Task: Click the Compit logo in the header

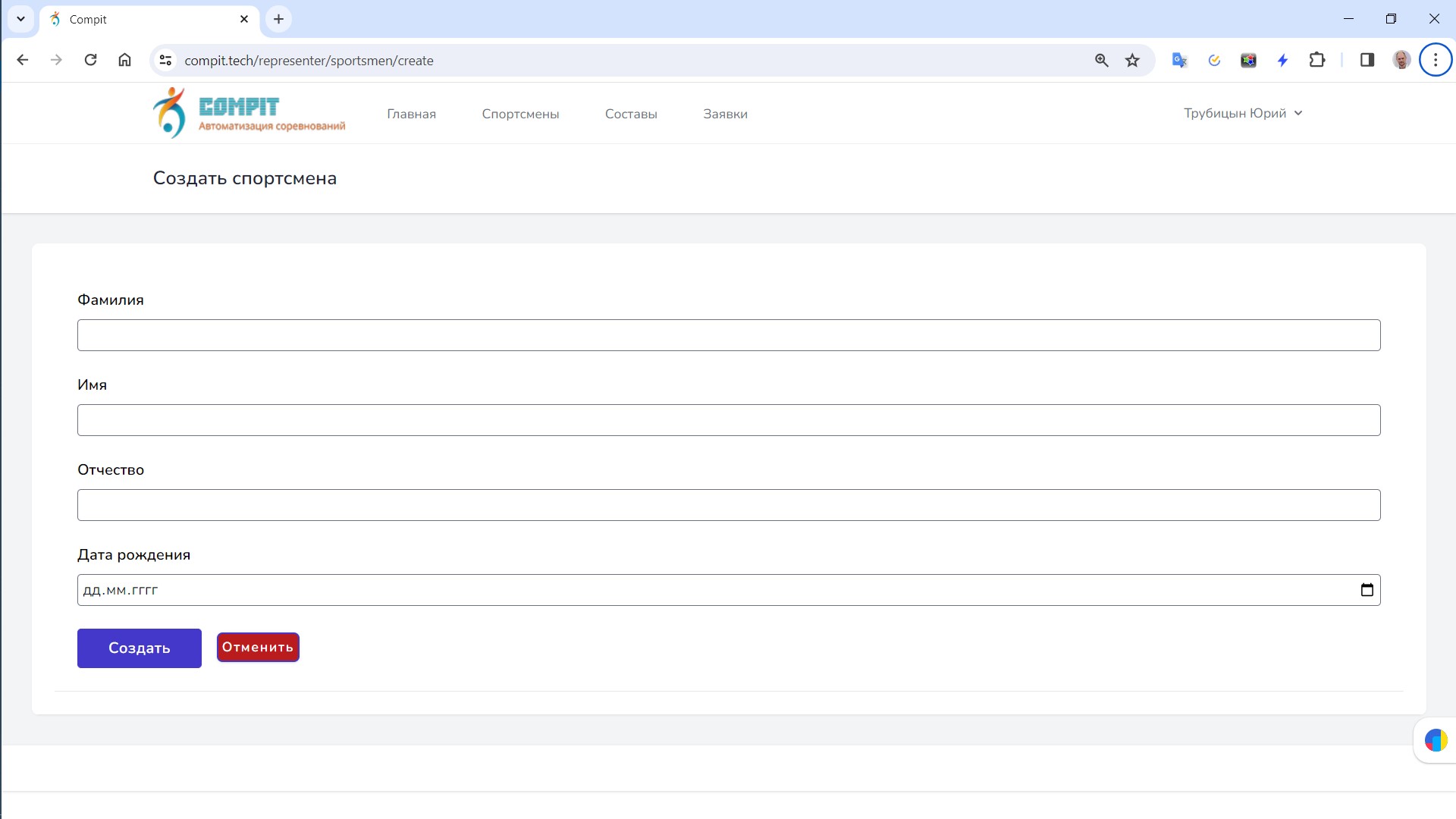Action: coord(249,113)
